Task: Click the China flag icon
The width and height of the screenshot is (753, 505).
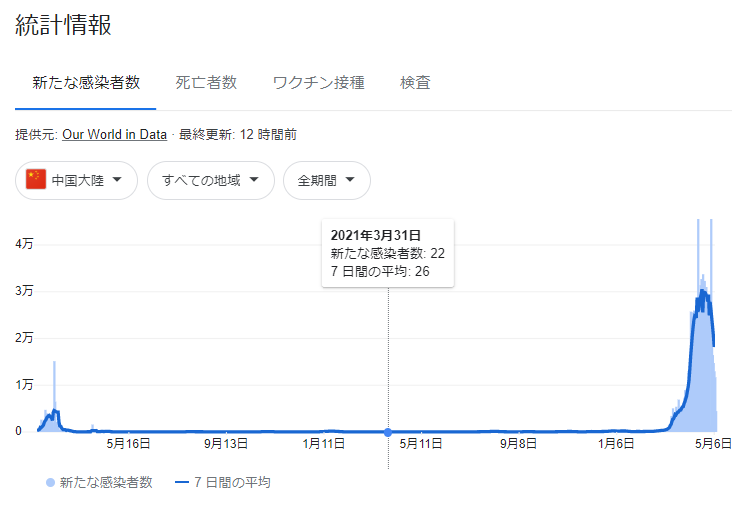Action: 36,179
